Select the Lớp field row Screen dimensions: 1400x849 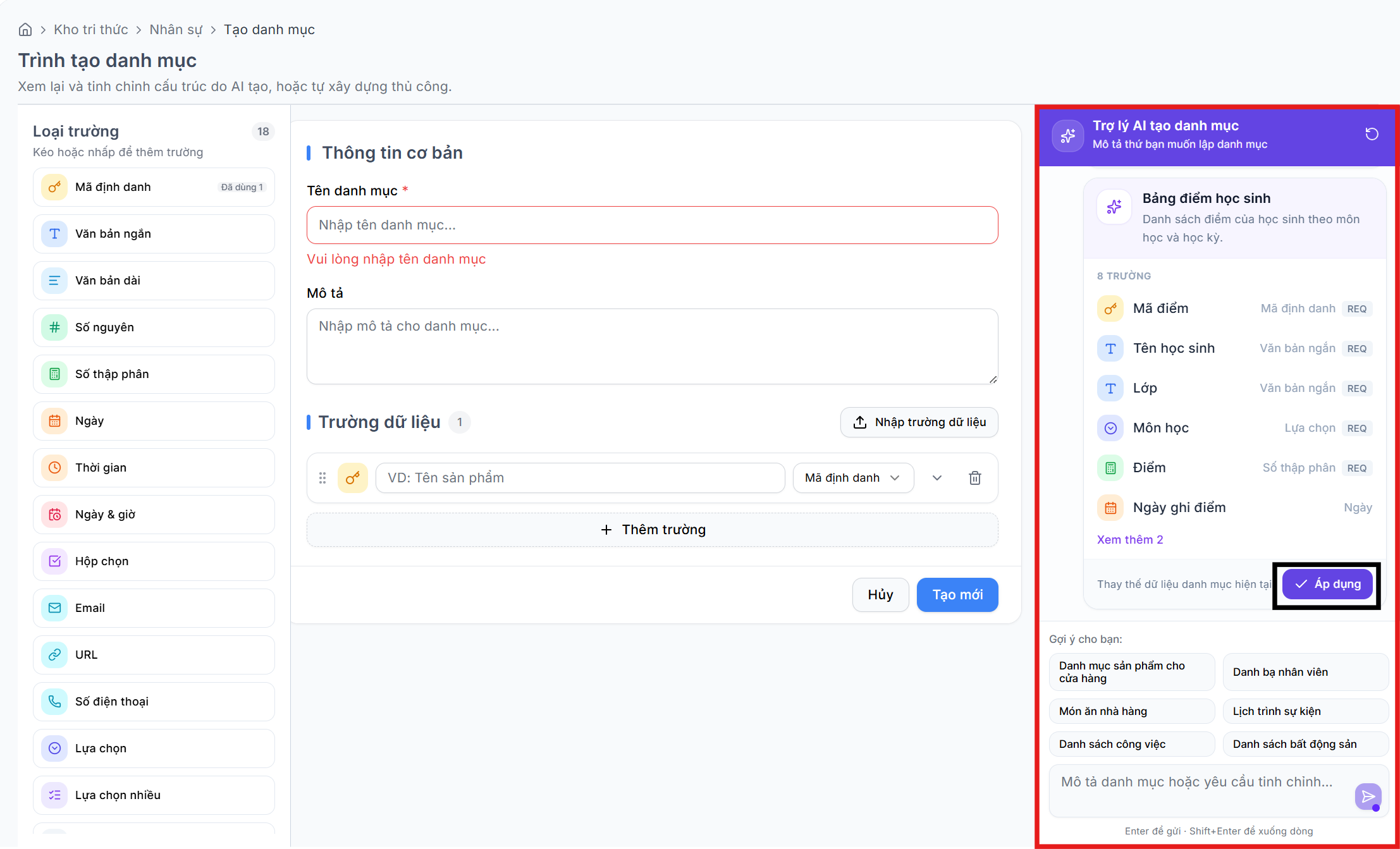tap(1234, 388)
